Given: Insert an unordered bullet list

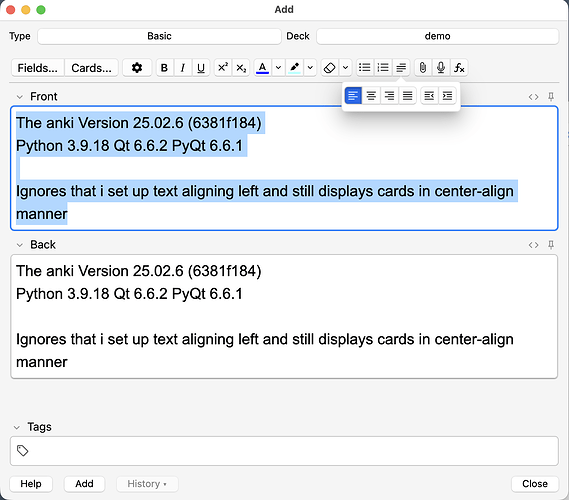Looking at the screenshot, I should 365,68.
